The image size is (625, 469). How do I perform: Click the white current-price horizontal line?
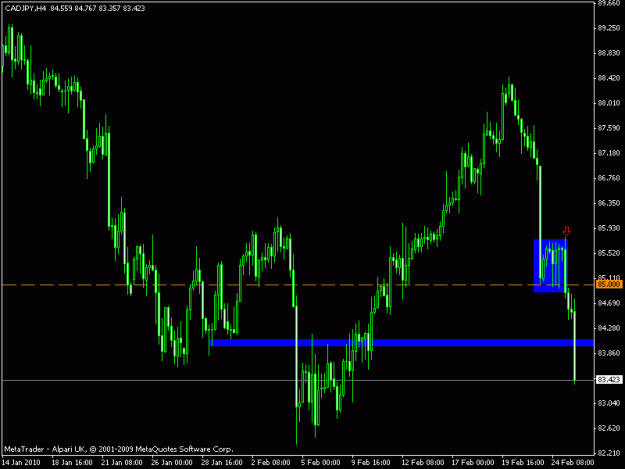298,381
